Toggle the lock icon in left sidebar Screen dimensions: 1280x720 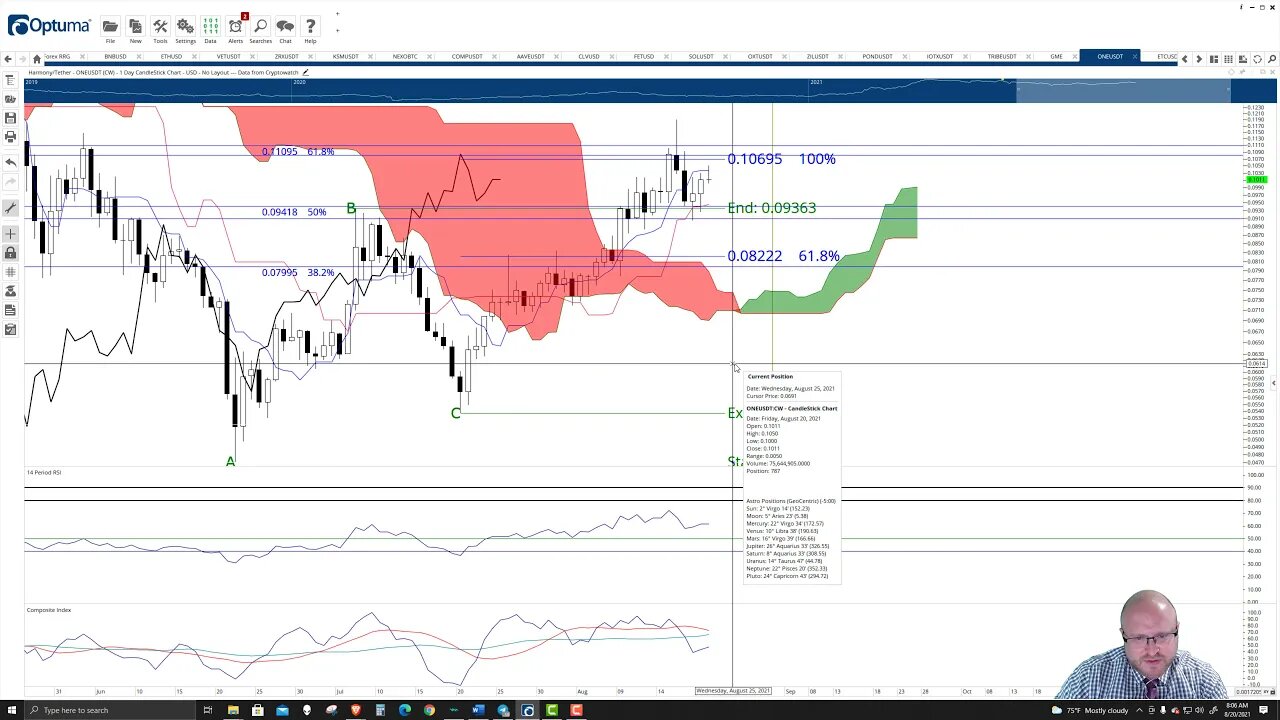[x=10, y=253]
